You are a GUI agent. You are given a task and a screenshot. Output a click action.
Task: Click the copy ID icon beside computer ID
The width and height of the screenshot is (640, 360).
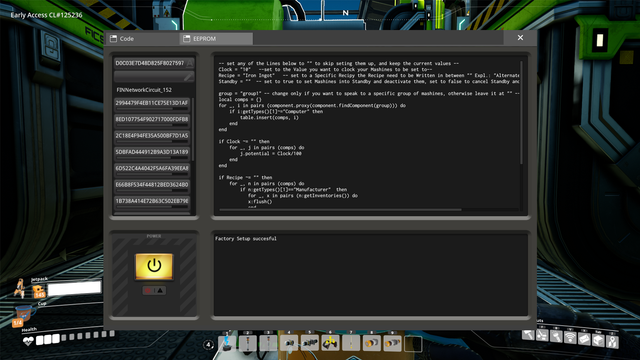[190, 63]
